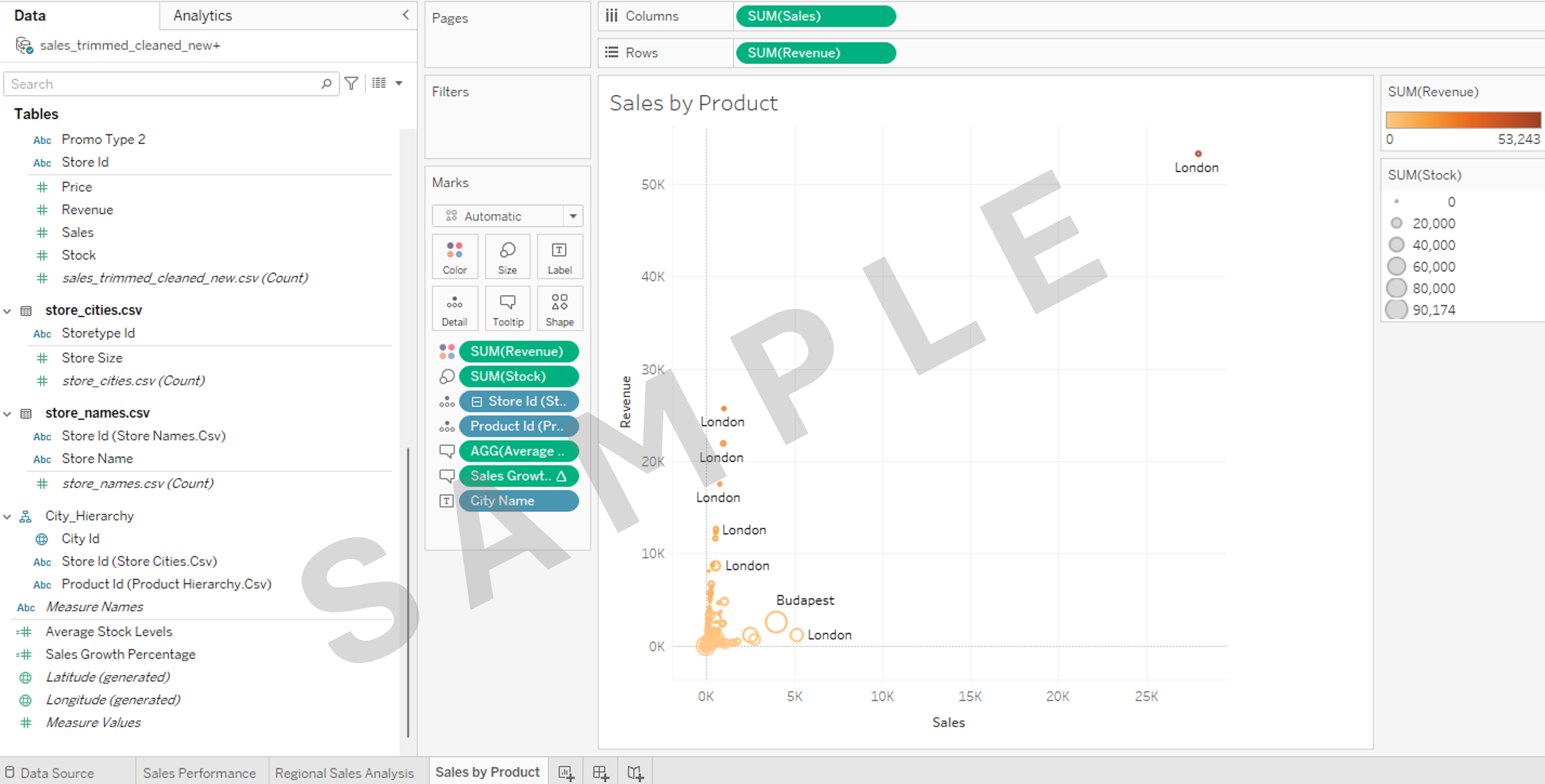Open the Size property on the Marks card
Viewport: 1545px width, 784px height.
point(507,257)
